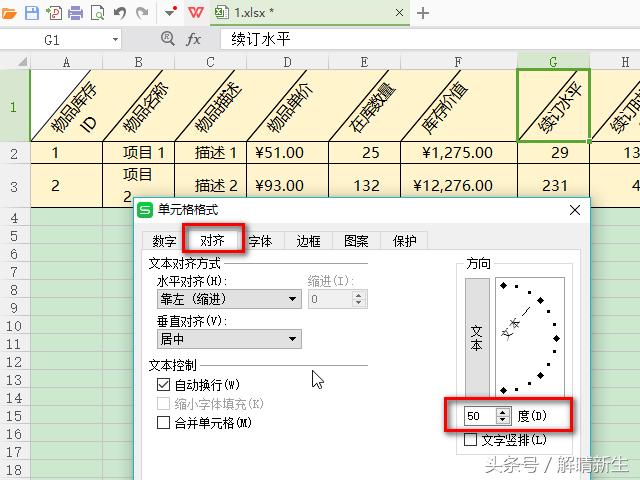Toggle the 合并单元格 checkbox
The image size is (640, 480).
coord(163,422)
